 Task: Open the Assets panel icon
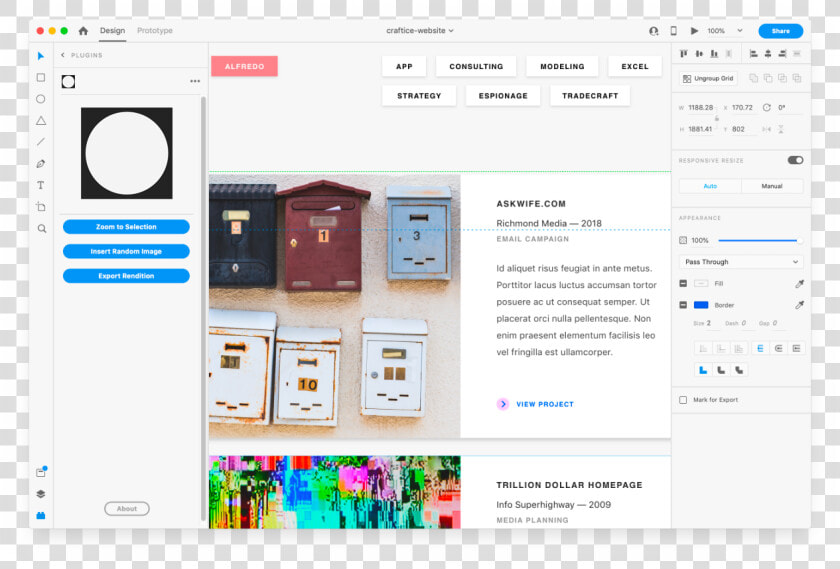point(41,472)
